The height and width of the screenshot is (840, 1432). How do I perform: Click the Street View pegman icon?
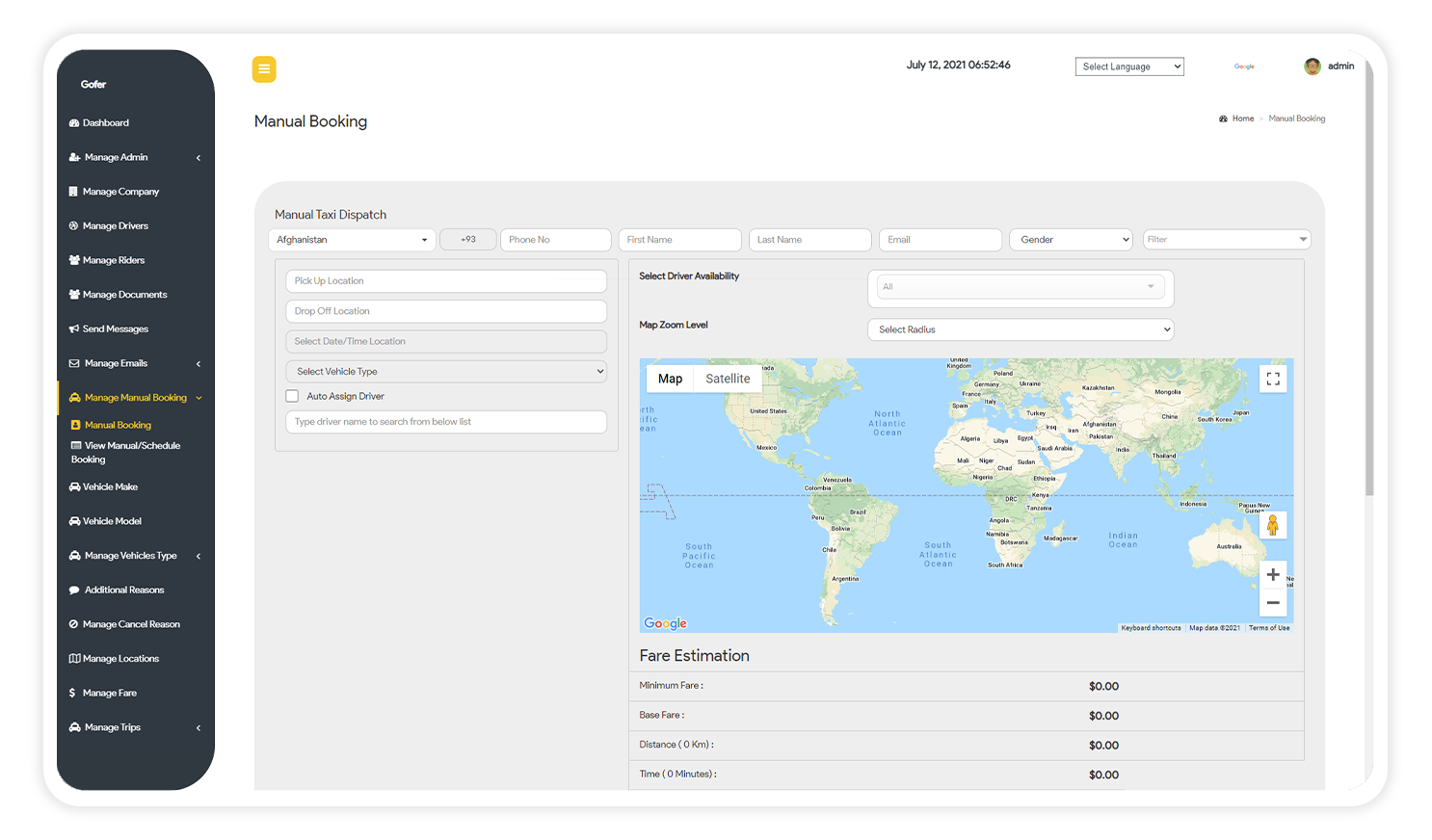[1273, 525]
